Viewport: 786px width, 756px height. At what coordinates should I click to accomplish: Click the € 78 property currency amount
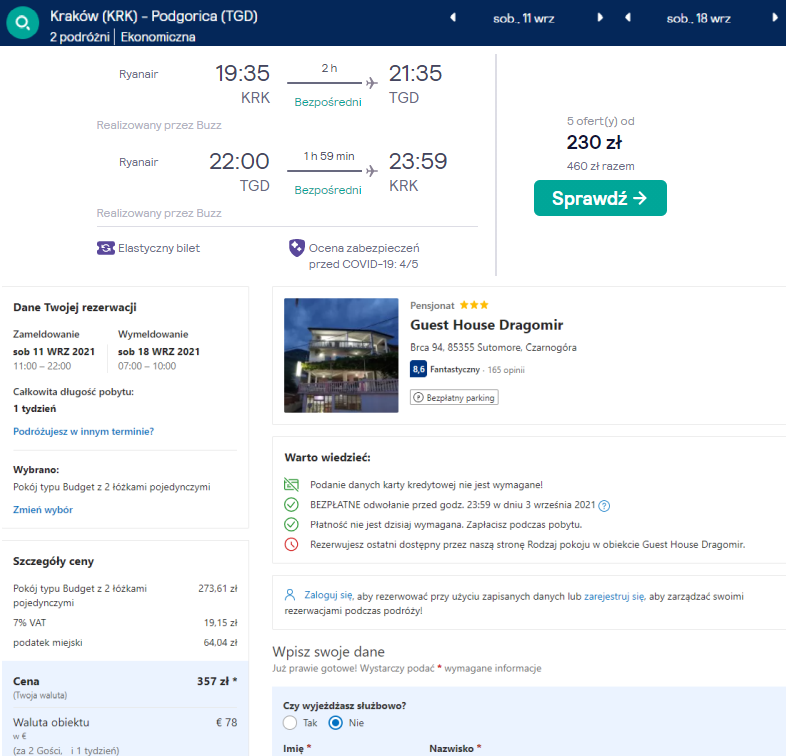[227, 722]
